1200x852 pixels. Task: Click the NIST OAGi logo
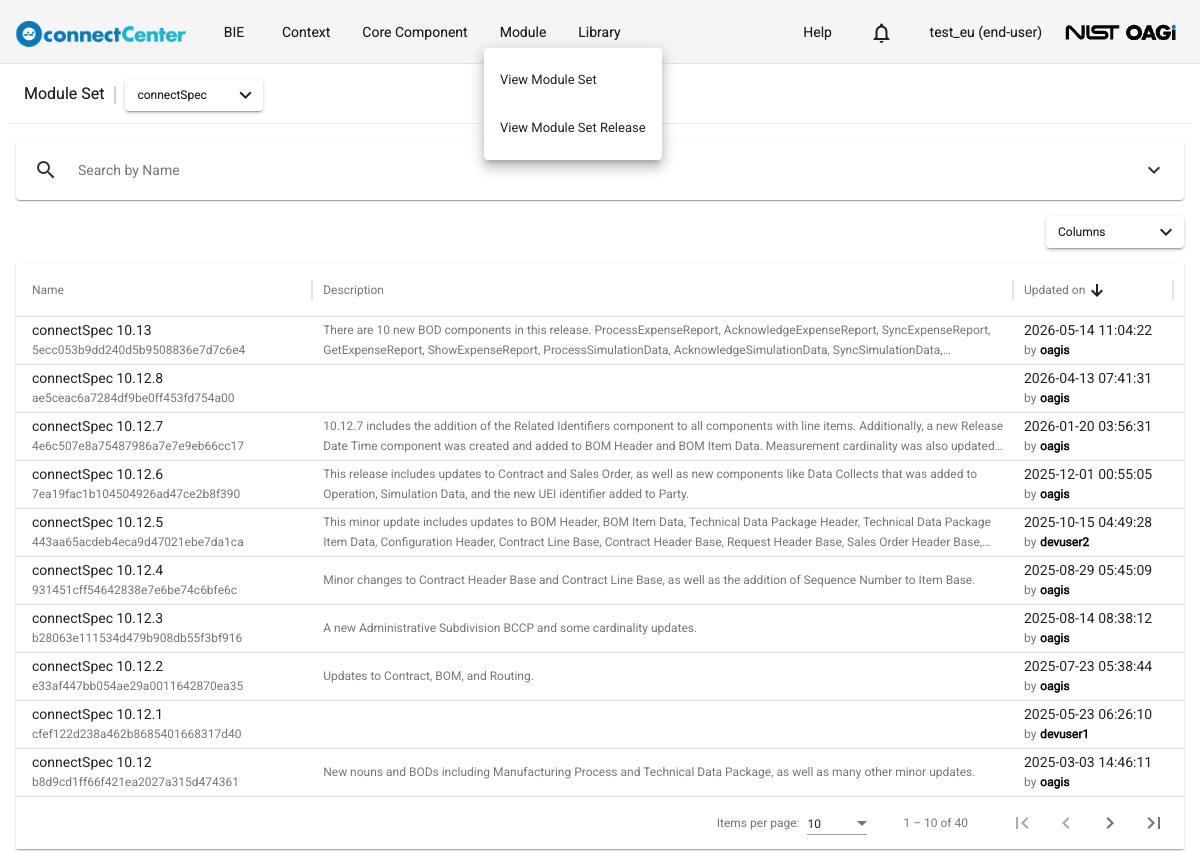pyautogui.click(x=1120, y=33)
